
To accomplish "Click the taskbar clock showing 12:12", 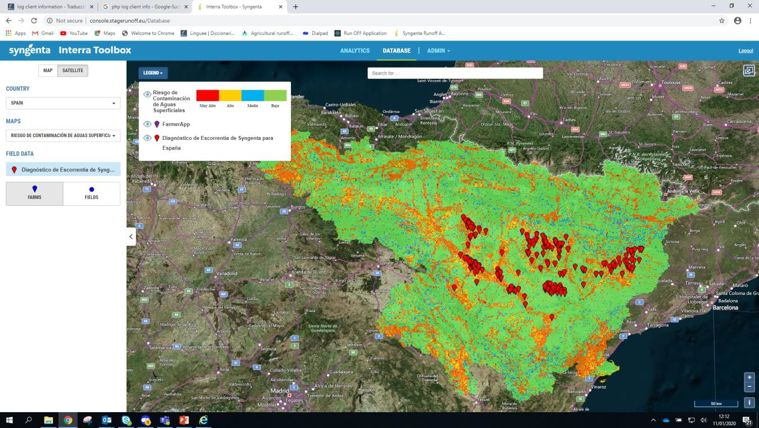I will (x=724, y=420).
